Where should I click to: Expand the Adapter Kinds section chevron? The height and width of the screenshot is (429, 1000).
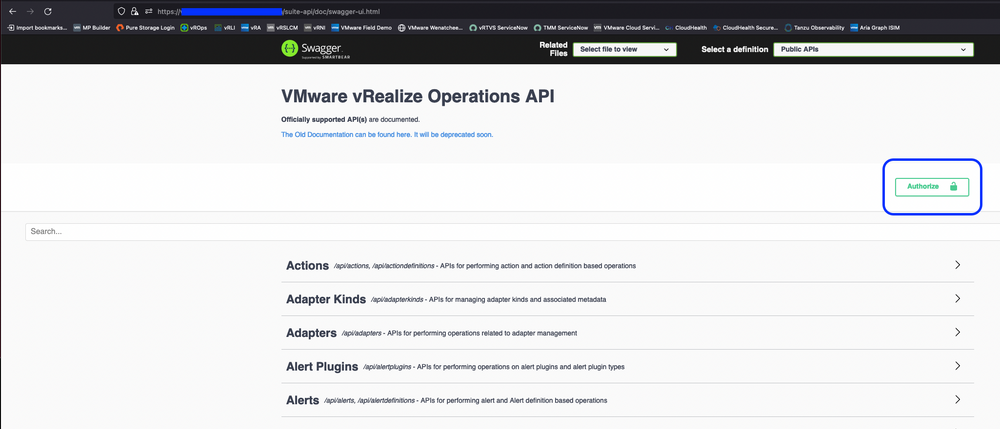coord(957,298)
